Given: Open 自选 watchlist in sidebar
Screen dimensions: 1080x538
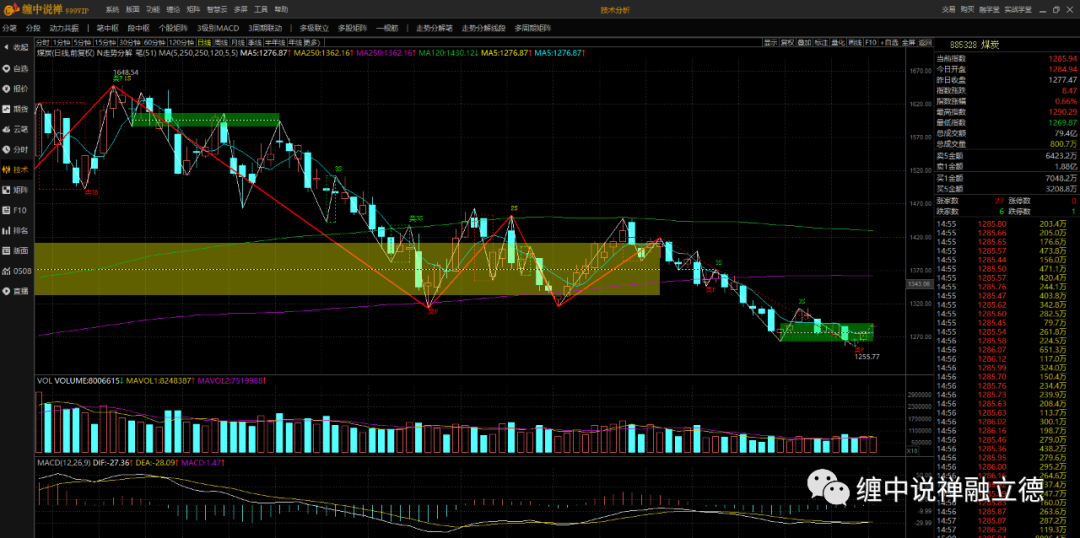Looking at the screenshot, I should 16,69.
